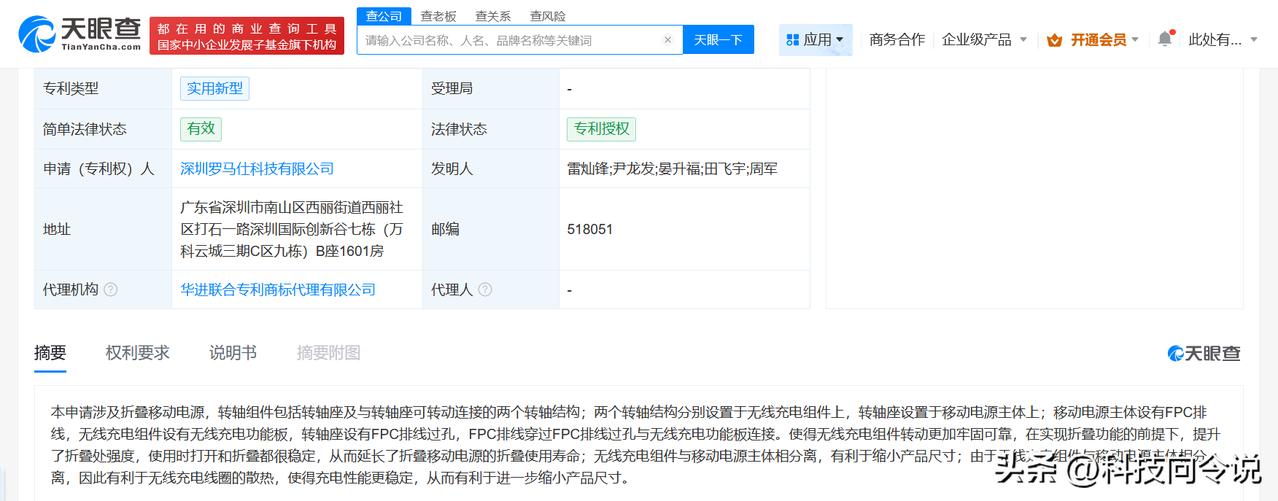This screenshot has width=1278, height=501.
Task: Switch to the 说明书 tab
Action: pos(233,353)
